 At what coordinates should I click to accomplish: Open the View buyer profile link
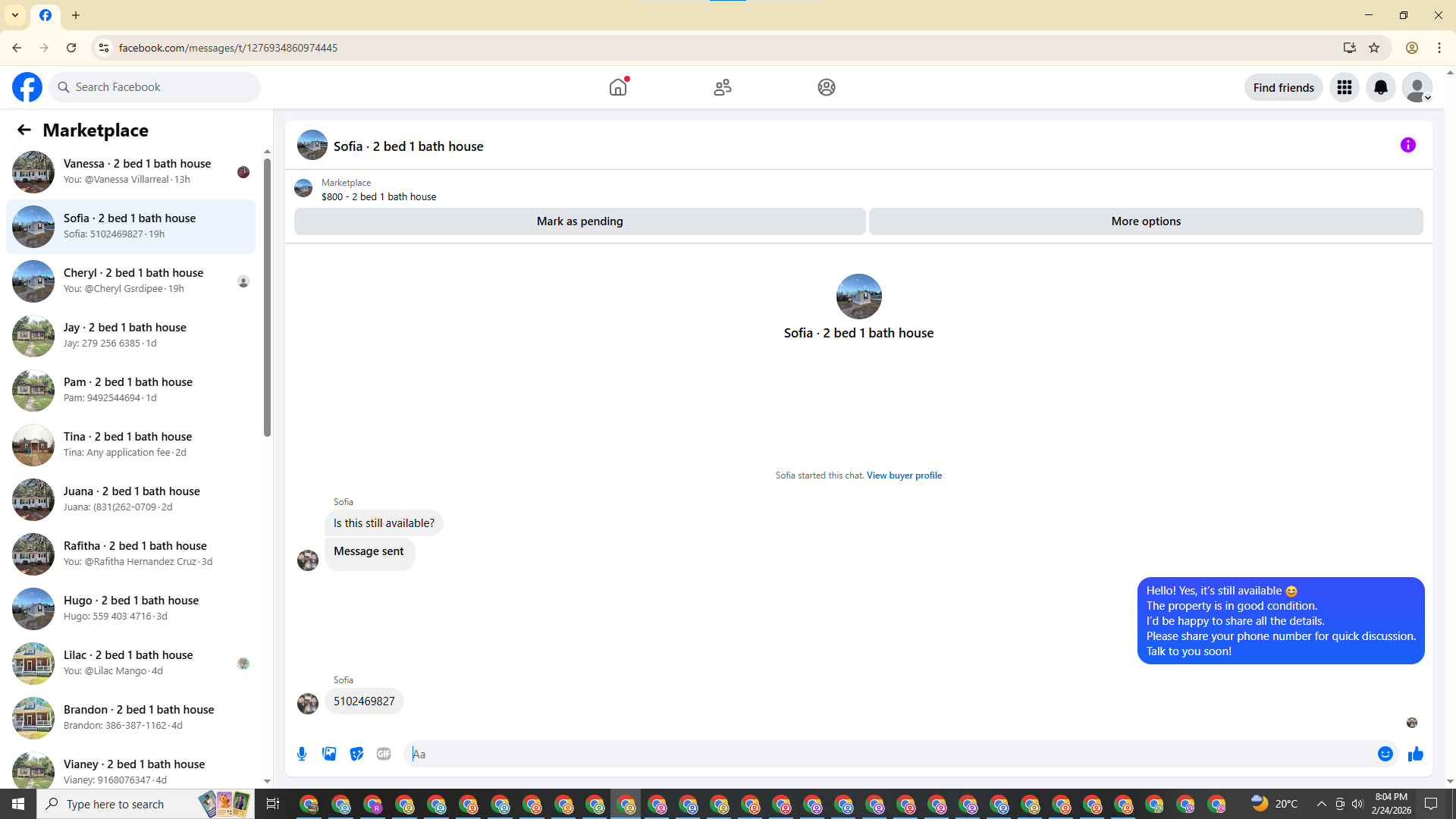tap(904, 475)
